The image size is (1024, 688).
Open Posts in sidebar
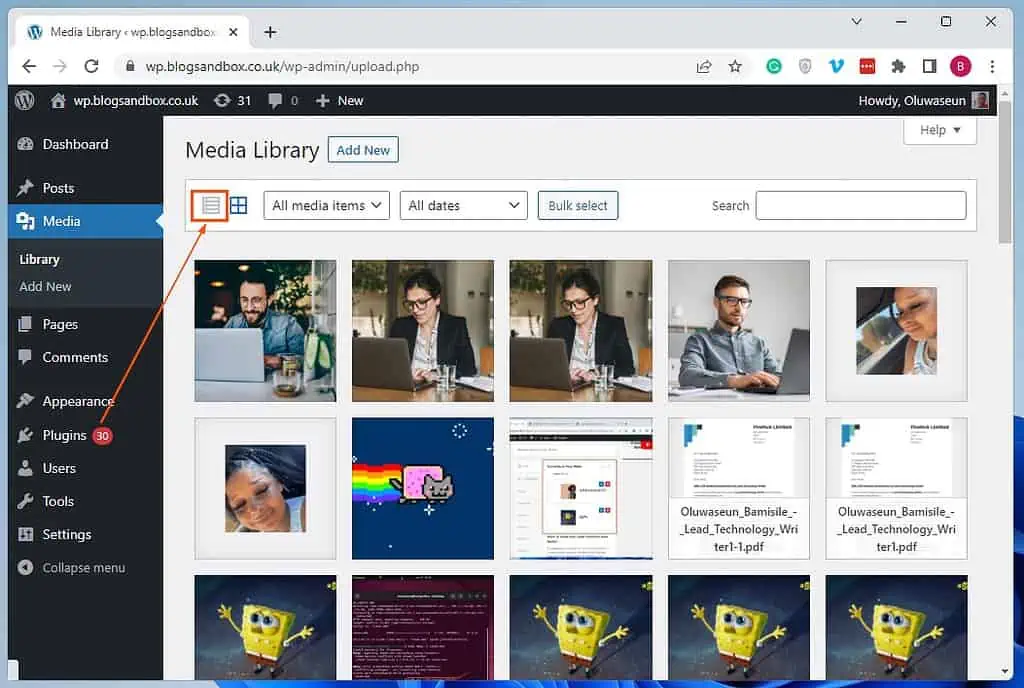[x=85, y=188]
